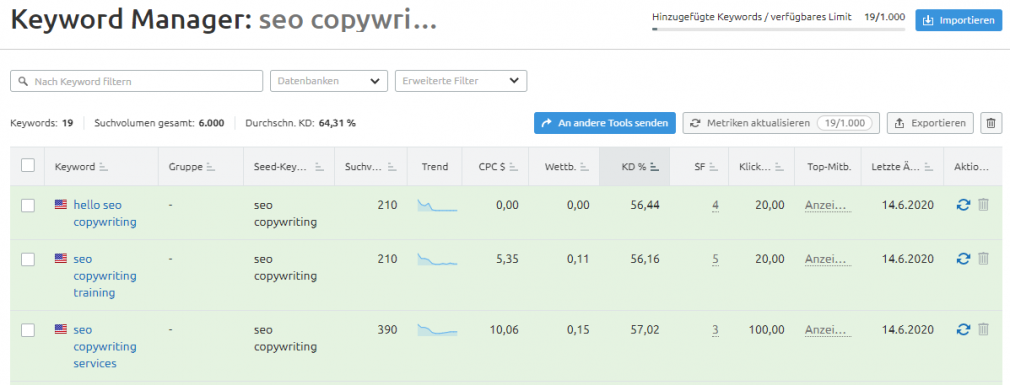Refresh metrics for seo copywriting training row

tap(963, 259)
